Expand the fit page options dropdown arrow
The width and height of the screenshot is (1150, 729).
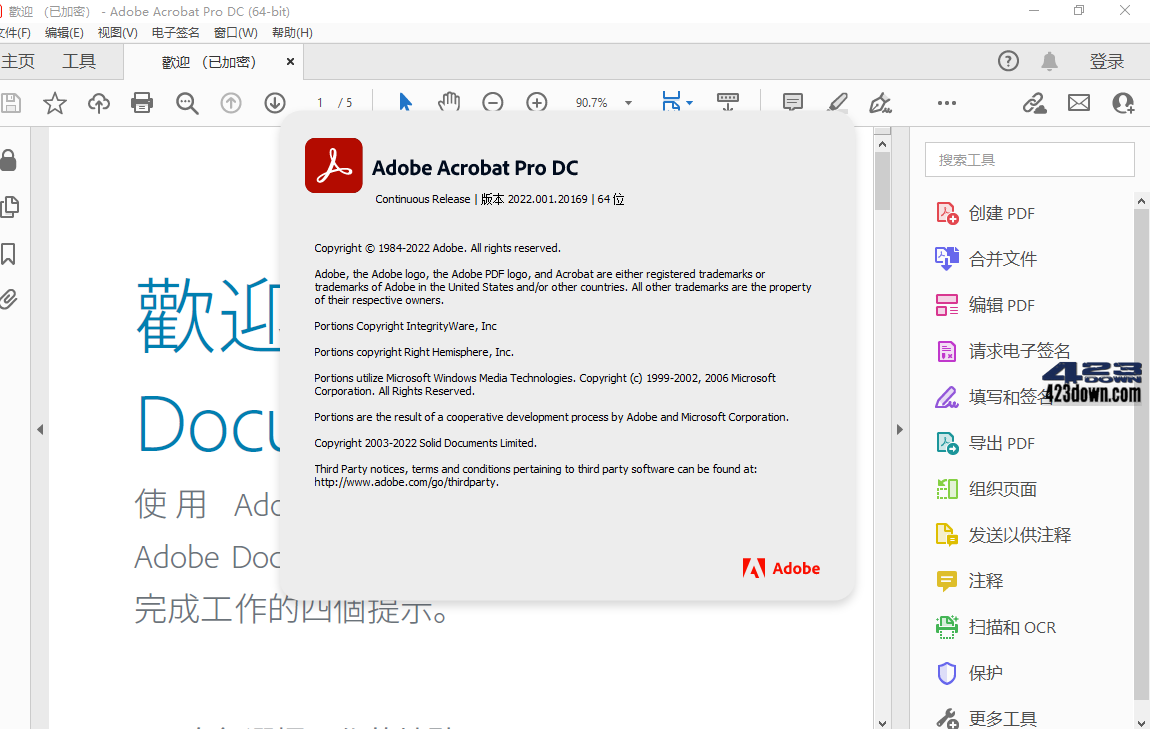pos(689,103)
